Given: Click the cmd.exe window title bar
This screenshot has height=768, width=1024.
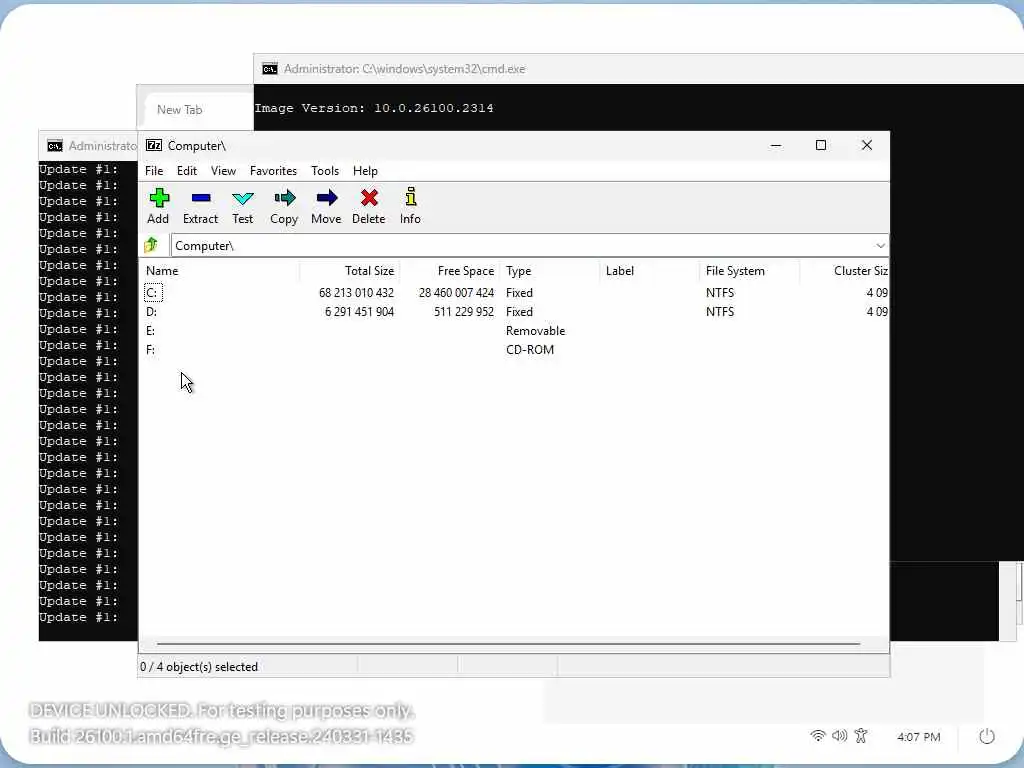Looking at the screenshot, I should [x=639, y=69].
